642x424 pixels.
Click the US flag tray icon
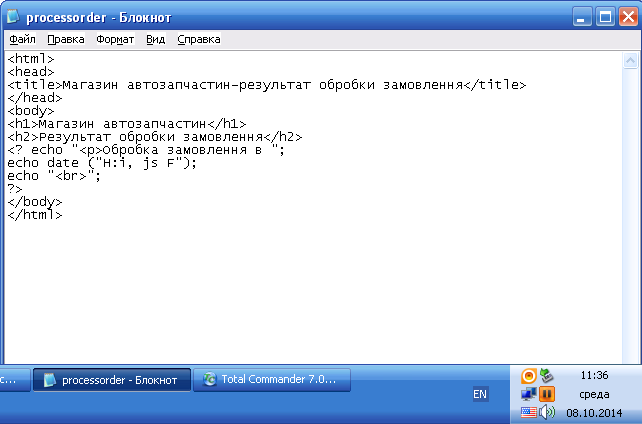point(529,412)
